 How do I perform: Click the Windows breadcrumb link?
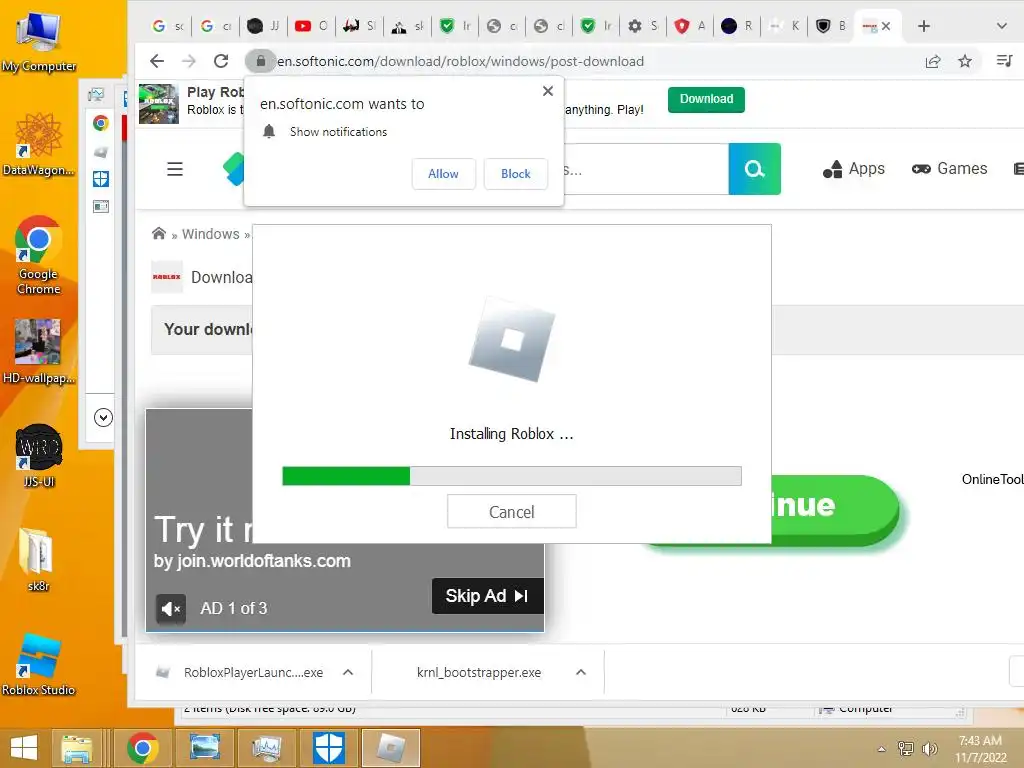[210, 234]
